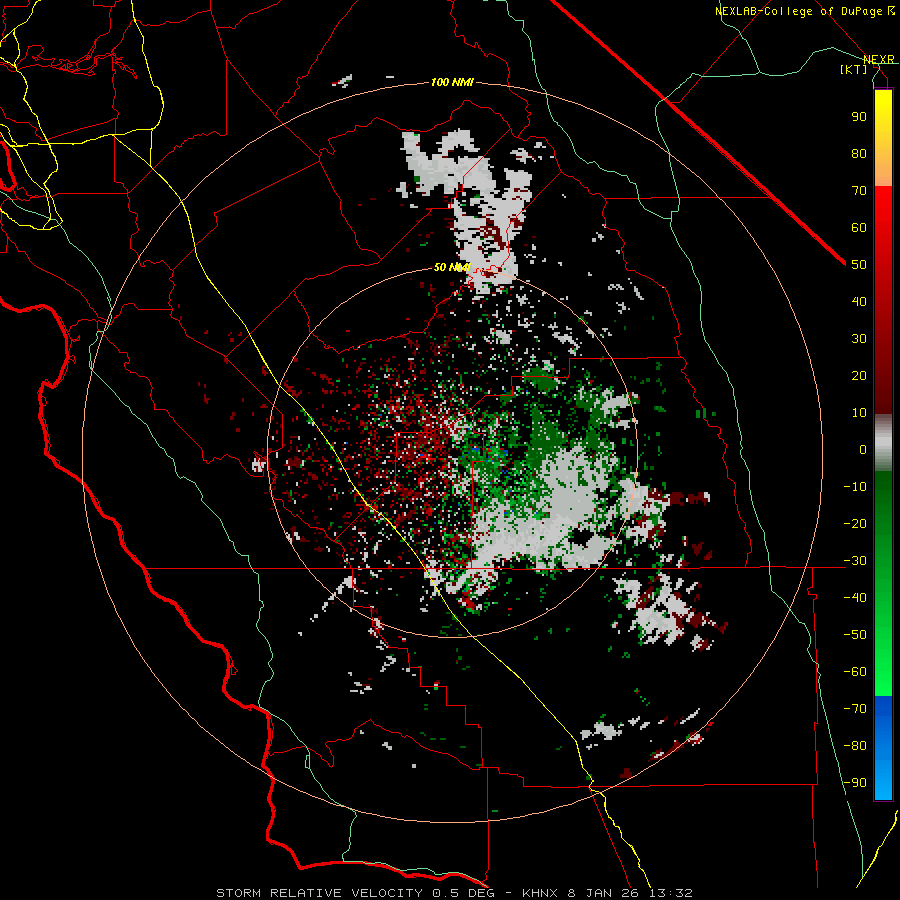Click the 90 value on the velocity scale
The width and height of the screenshot is (900, 900).
click(x=859, y=117)
